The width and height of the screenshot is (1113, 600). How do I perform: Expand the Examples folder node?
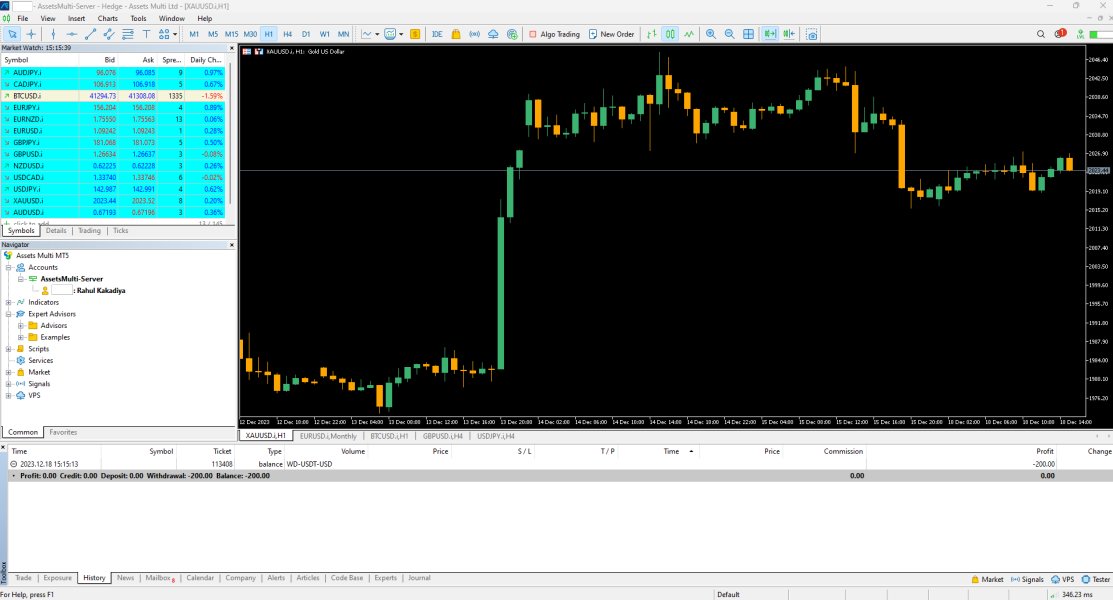point(21,337)
